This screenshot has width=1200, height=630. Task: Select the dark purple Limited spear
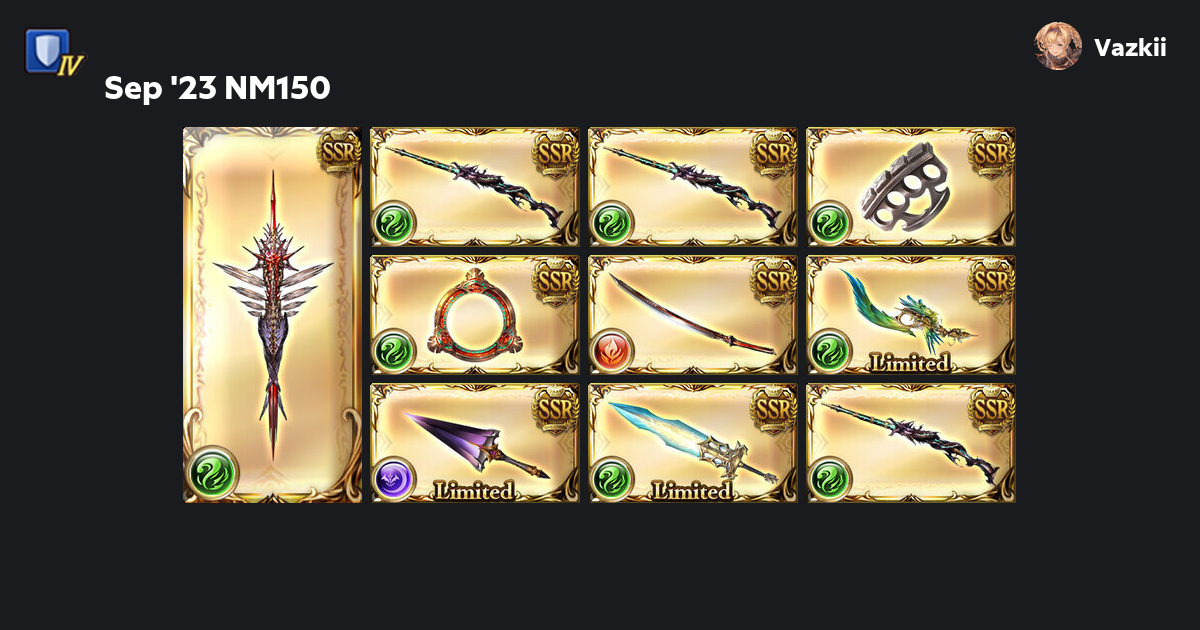pyautogui.click(x=475, y=443)
